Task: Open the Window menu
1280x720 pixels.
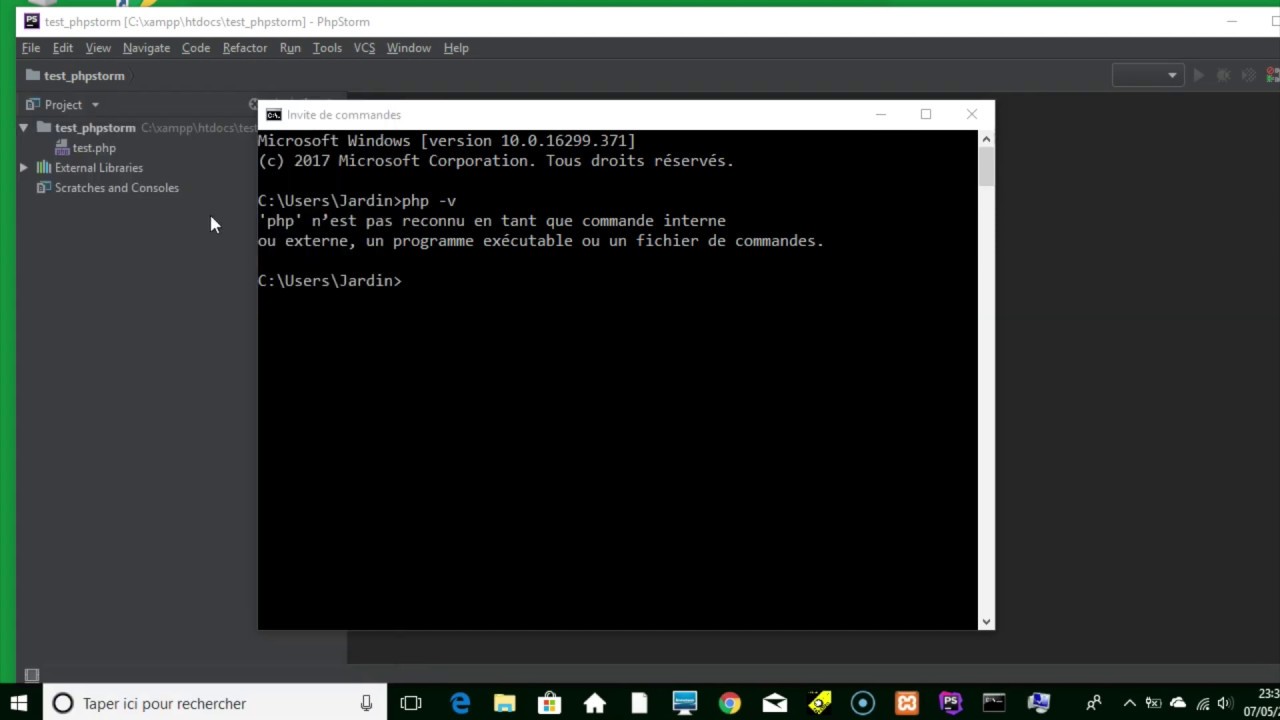Action: click(x=408, y=48)
